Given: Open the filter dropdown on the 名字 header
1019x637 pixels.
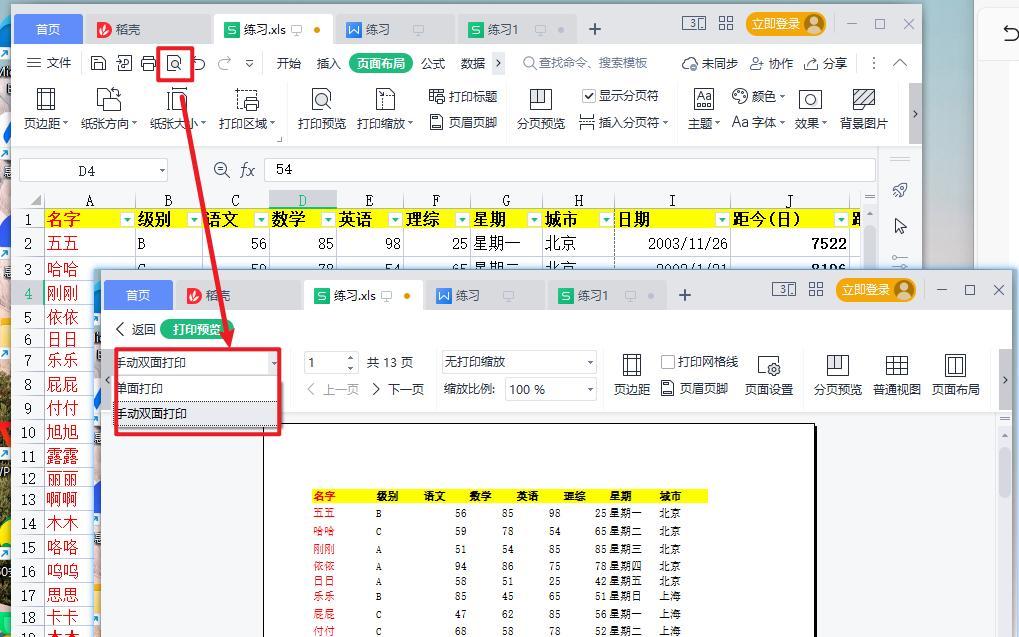Looking at the screenshot, I should click(x=127, y=220).
